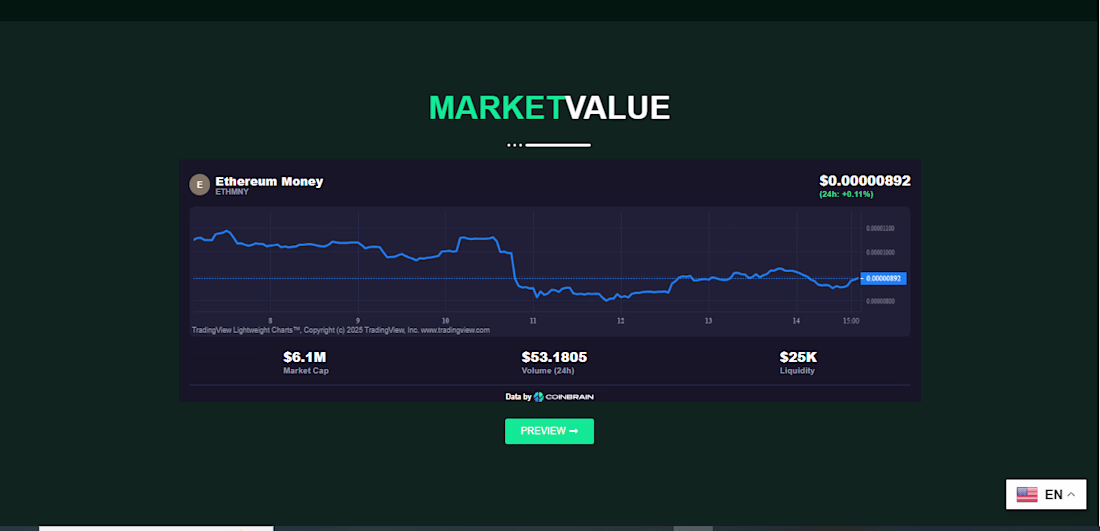This screenshot has width=1100, height=531.
Task: Open the EN language selector dropdown
Action: coord(1046,495)
